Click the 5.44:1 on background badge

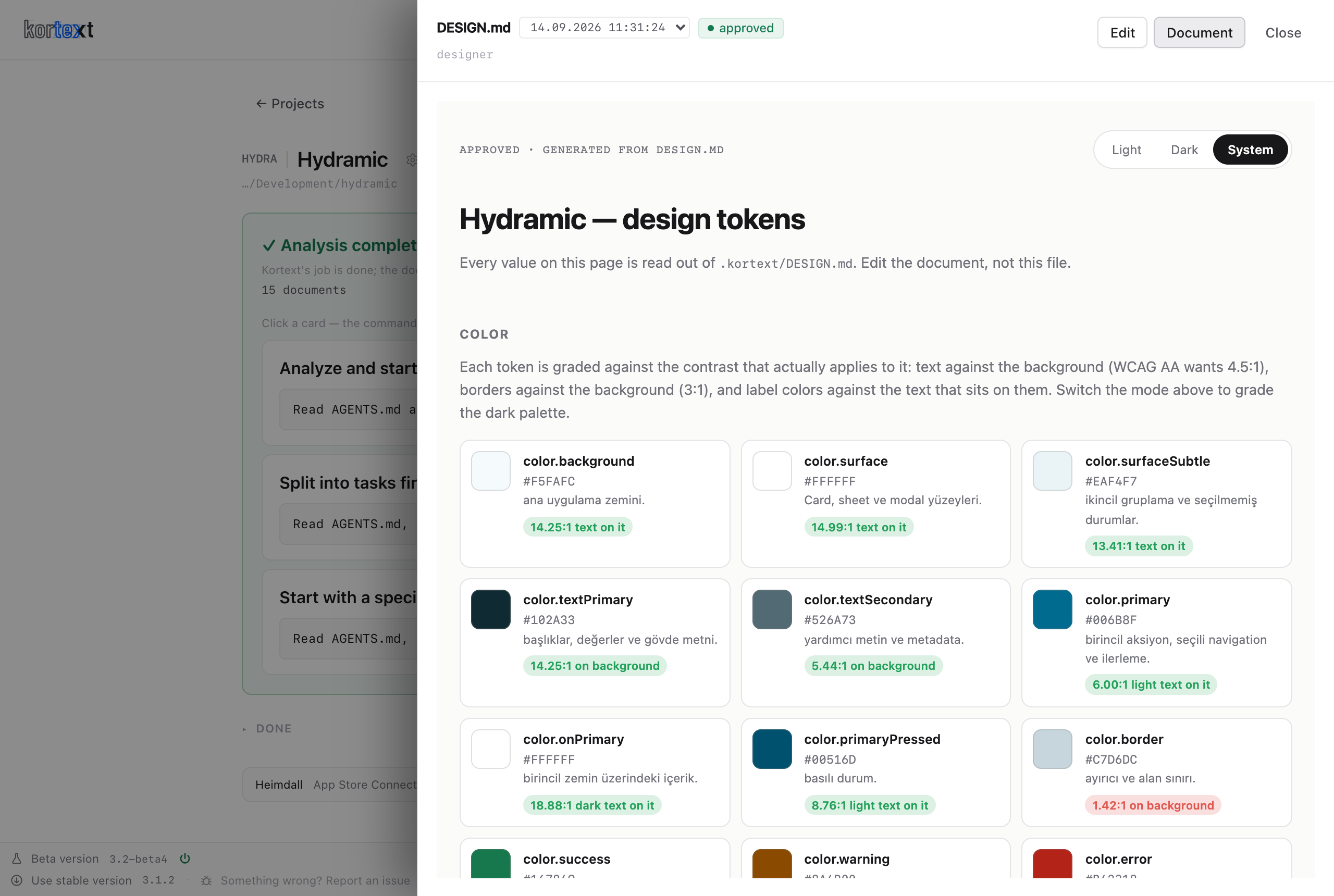point(873,666)
